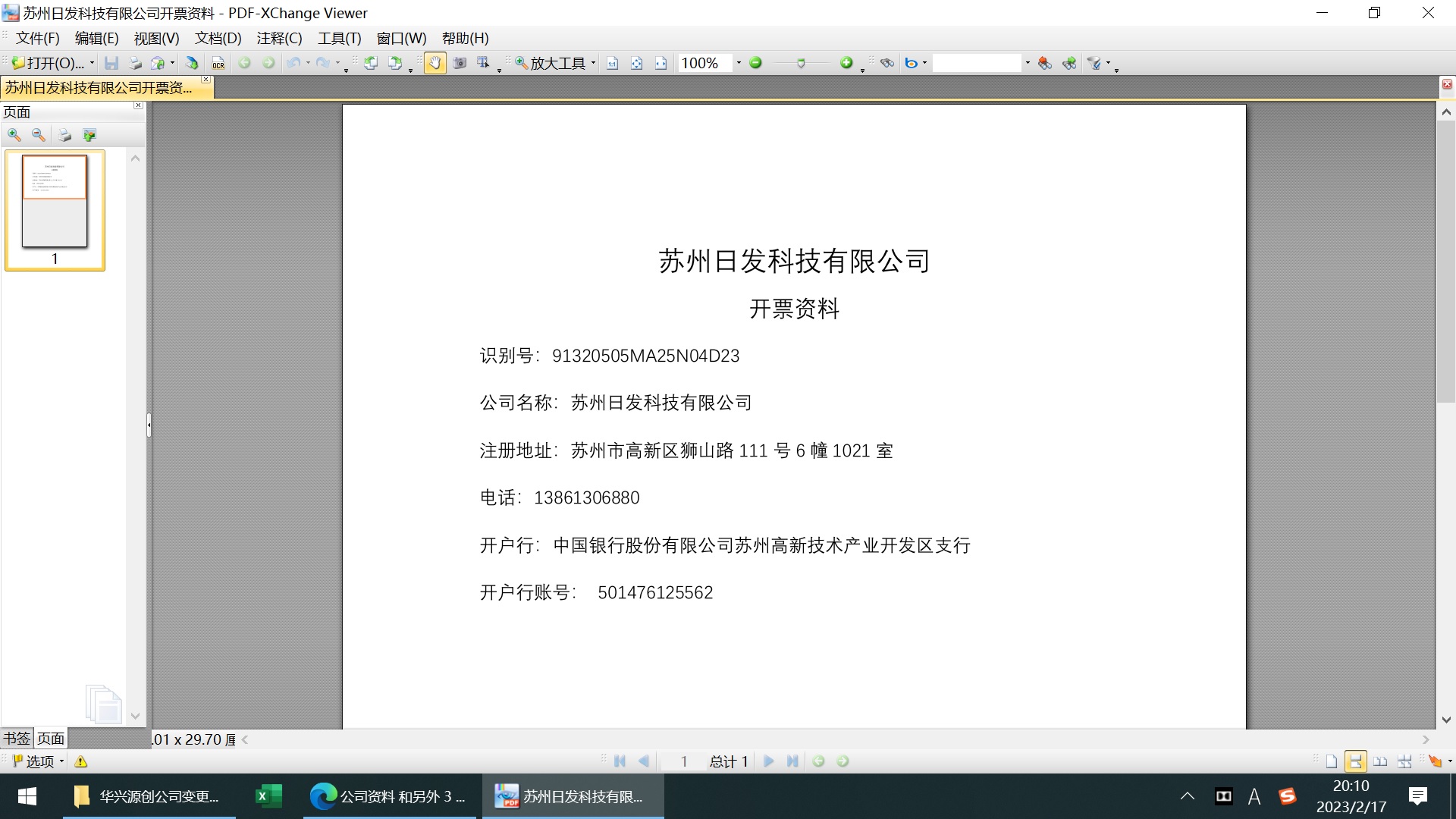This screenshot has width=1456, height=819.
Task: Click the Actual Size 1:1 icon
Action: (x=613, y=64)
